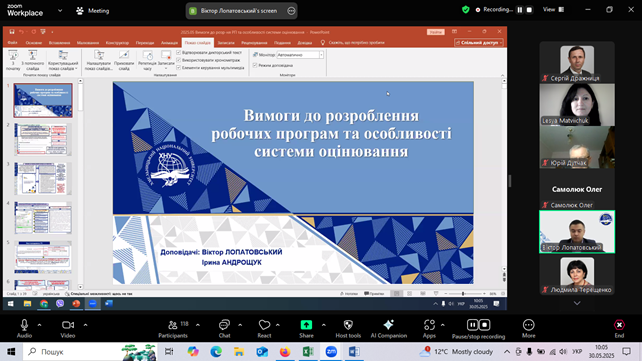
Task: Expand Apps options arrow in Zoom
Action: 442,325
